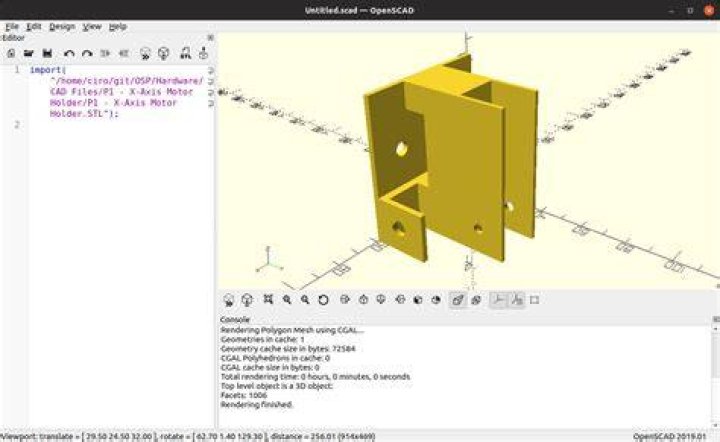Click the "Console" panel title

pyautogui.click(x=235, y=319)
